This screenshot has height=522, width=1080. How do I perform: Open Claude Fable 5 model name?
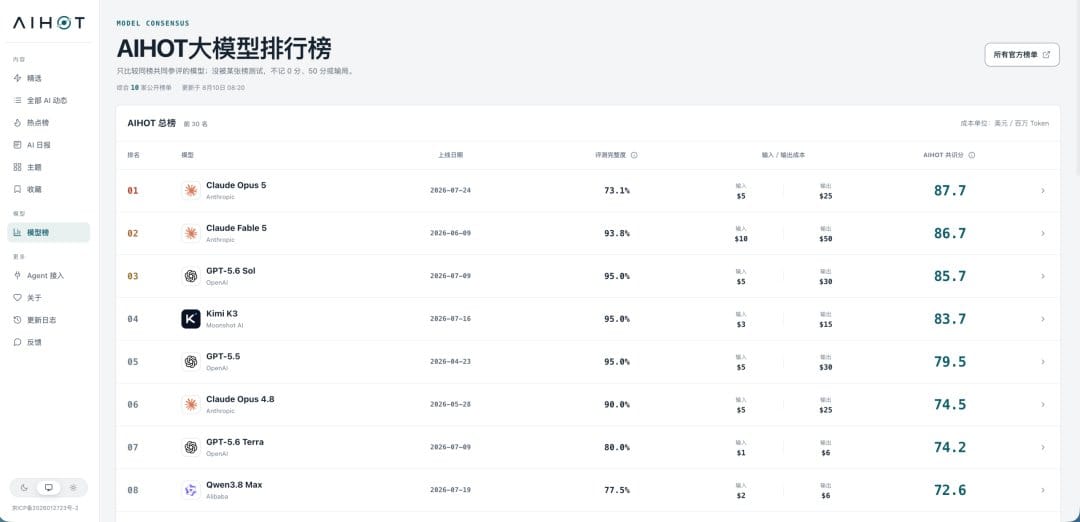point(236,228)
